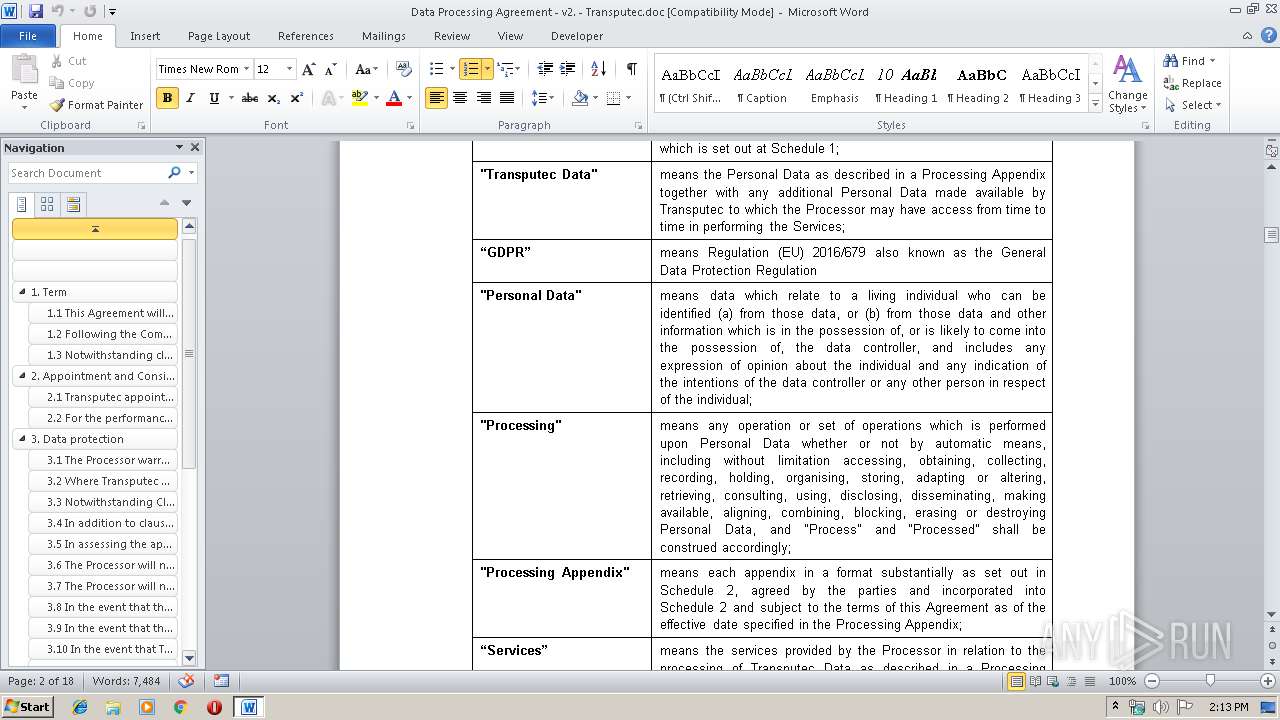Toggle Underline formatting

coord(214,98)
